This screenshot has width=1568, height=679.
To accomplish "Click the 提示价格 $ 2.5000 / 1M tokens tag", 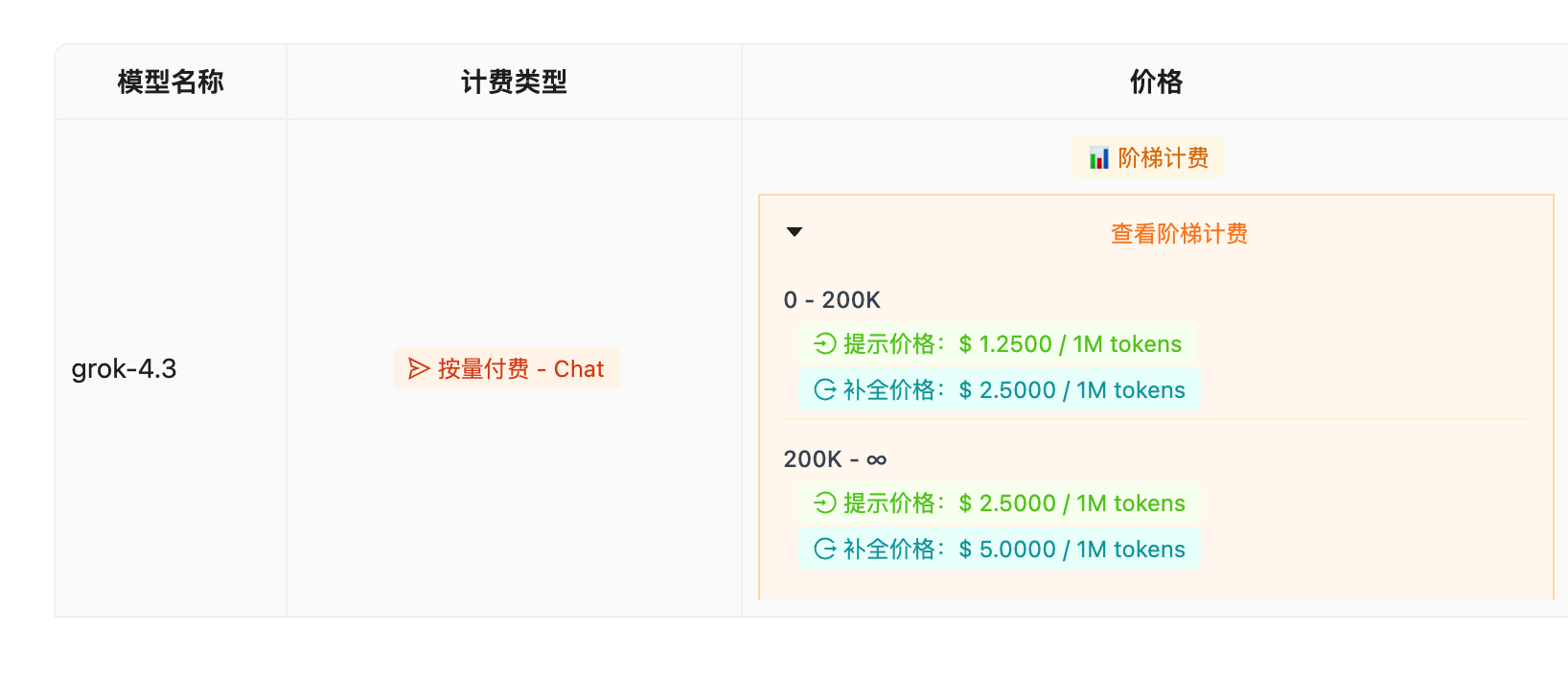I will pyautogui.click(x=1000, y=503).
